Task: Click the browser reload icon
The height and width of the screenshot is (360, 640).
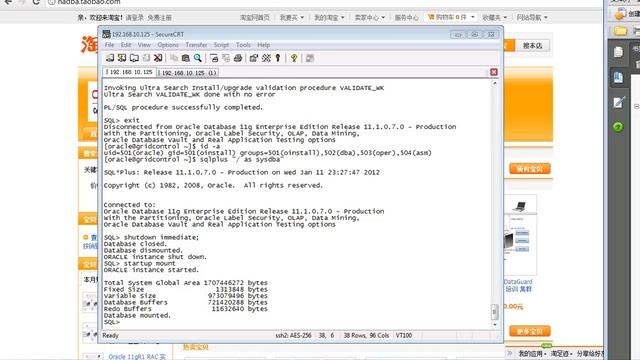Action: click(36, 2)
